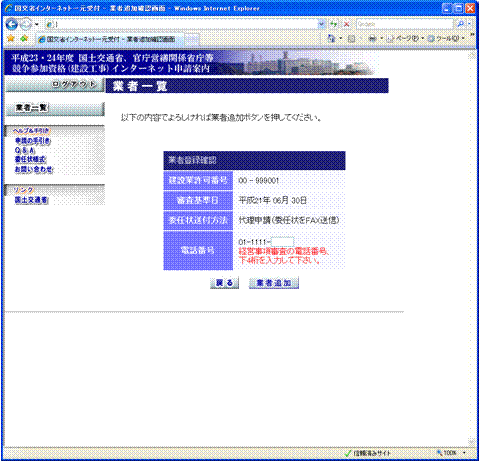Click the 戻る button
Screen dimensions: 479x461
click(224, 283)
